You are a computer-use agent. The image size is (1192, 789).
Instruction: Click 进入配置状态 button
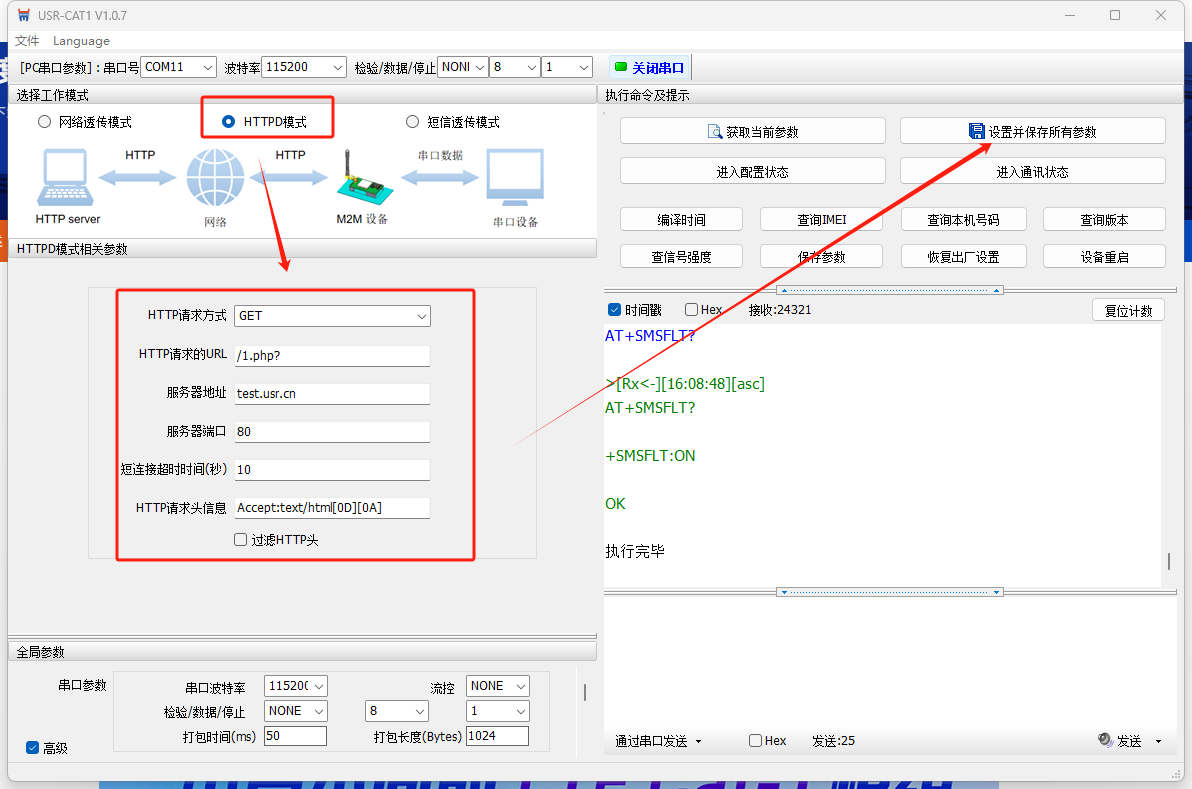pyautogui.click(x=753, y=171)
